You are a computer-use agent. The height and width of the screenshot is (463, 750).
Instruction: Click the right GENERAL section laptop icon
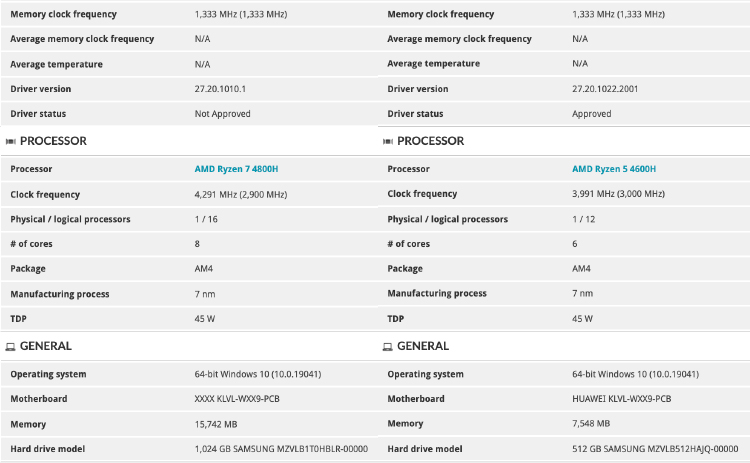[x=388, y=346]
